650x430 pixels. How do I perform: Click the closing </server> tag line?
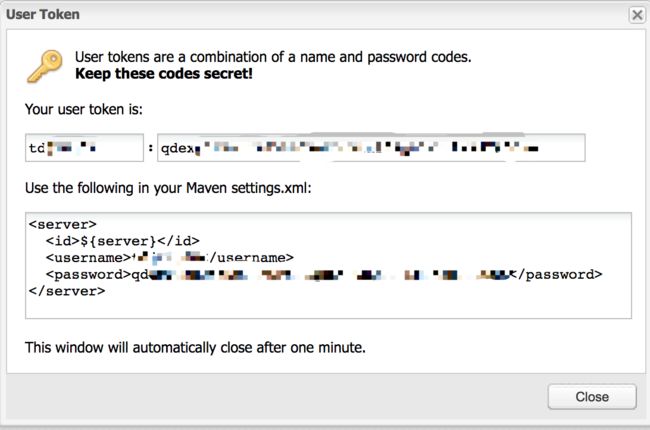click(x=67, y=291)
